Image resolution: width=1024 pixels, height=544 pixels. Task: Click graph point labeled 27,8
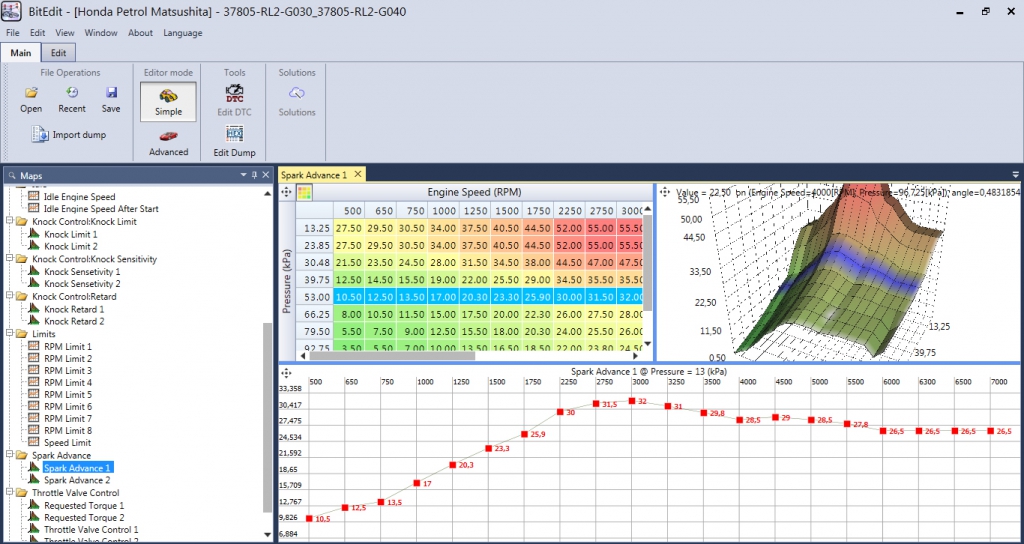847,424
